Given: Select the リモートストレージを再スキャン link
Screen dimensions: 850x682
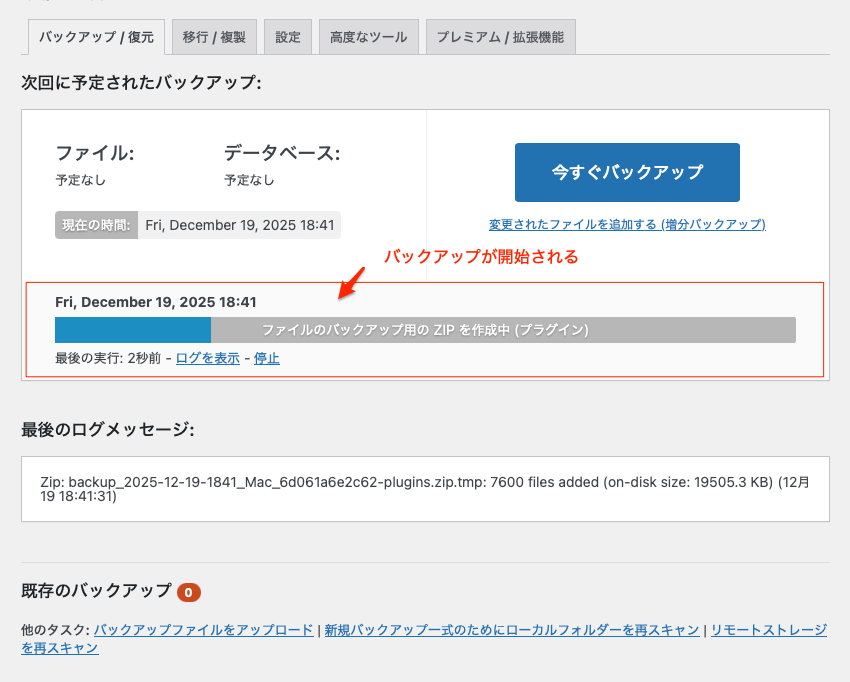Looking at the screenshot, I should 768,630.
